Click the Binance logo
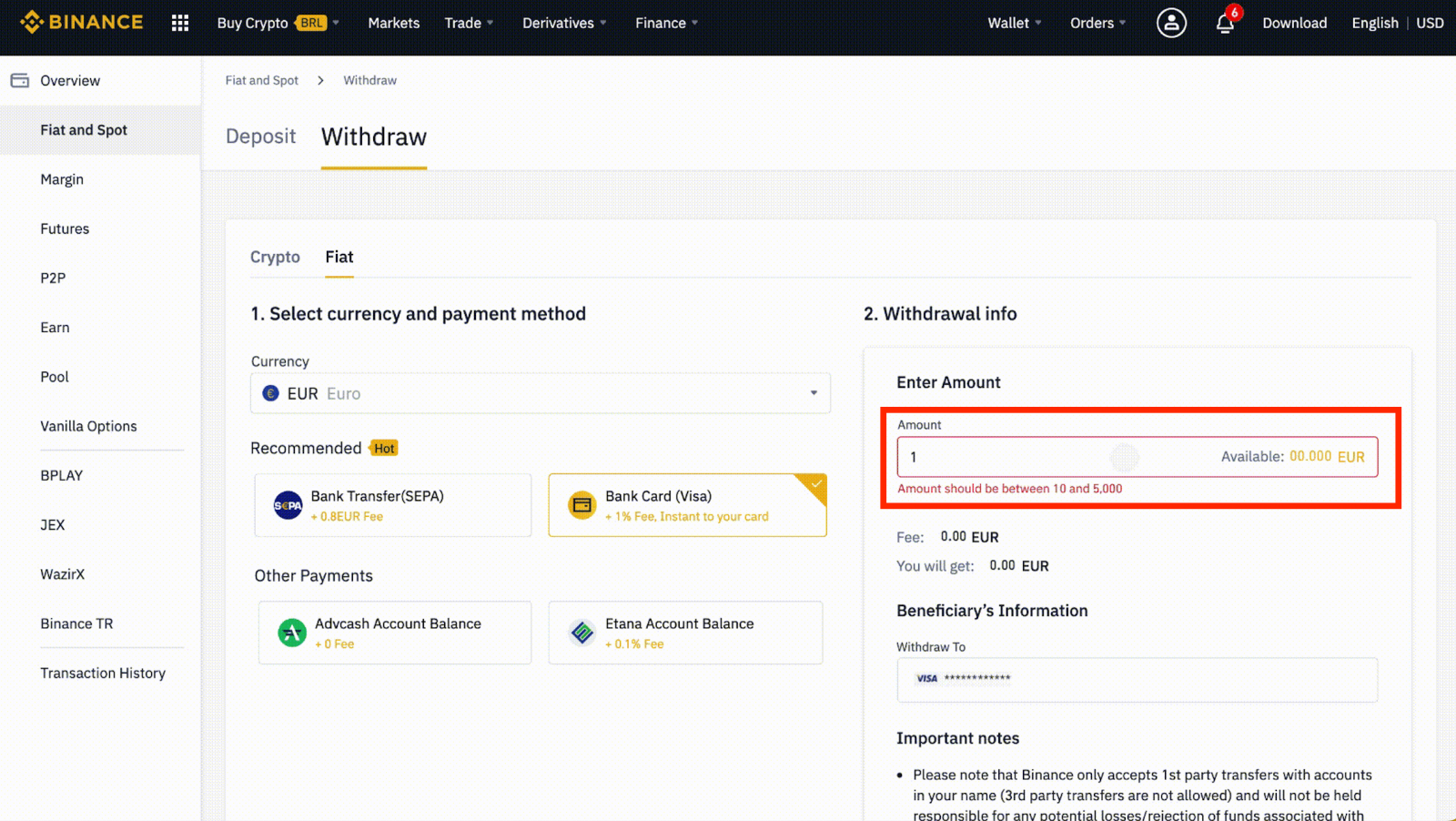1456x821 pixels. [x=82, y=22]
